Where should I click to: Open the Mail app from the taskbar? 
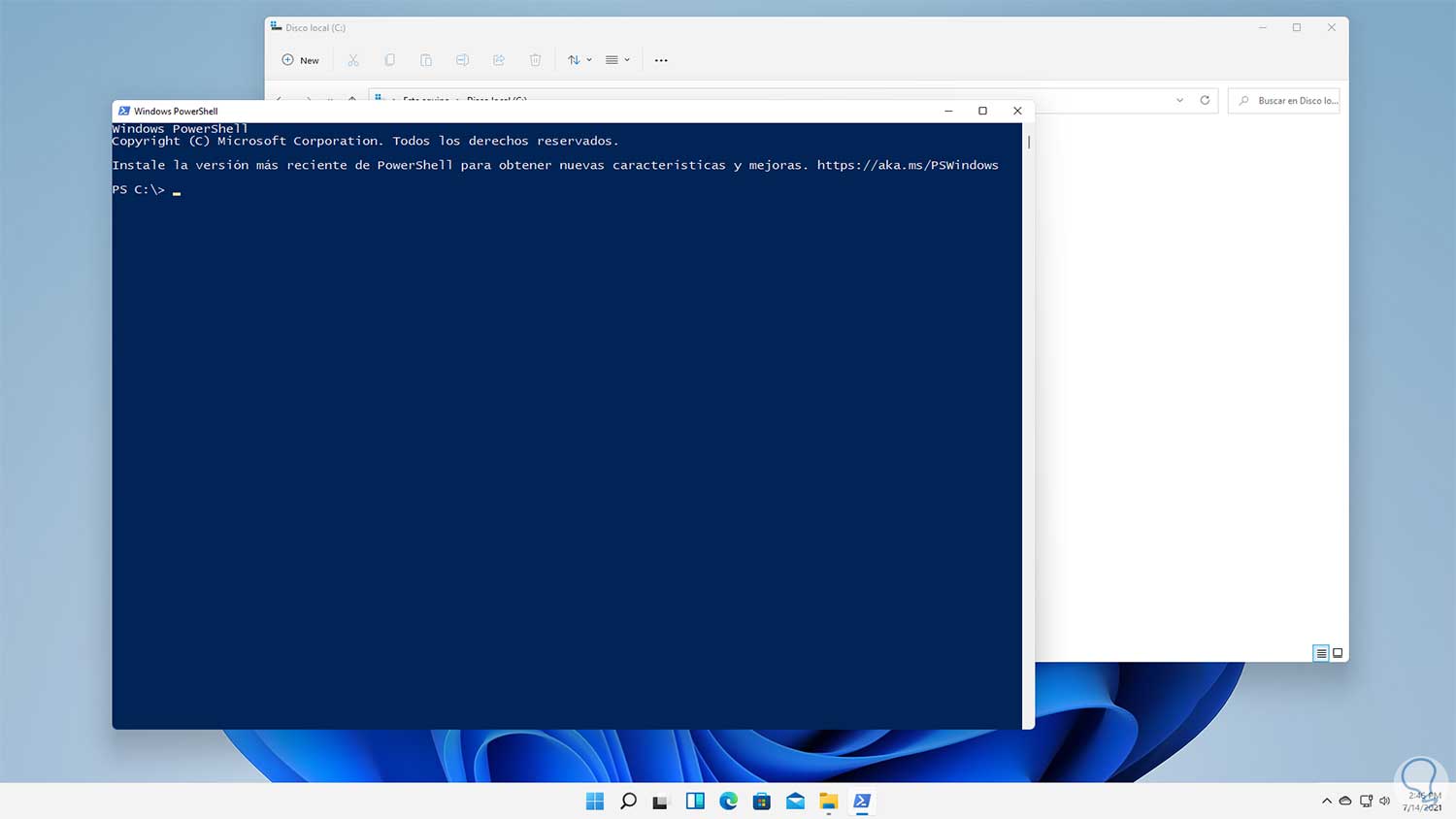pyautogui.click(x=795, y=801)
